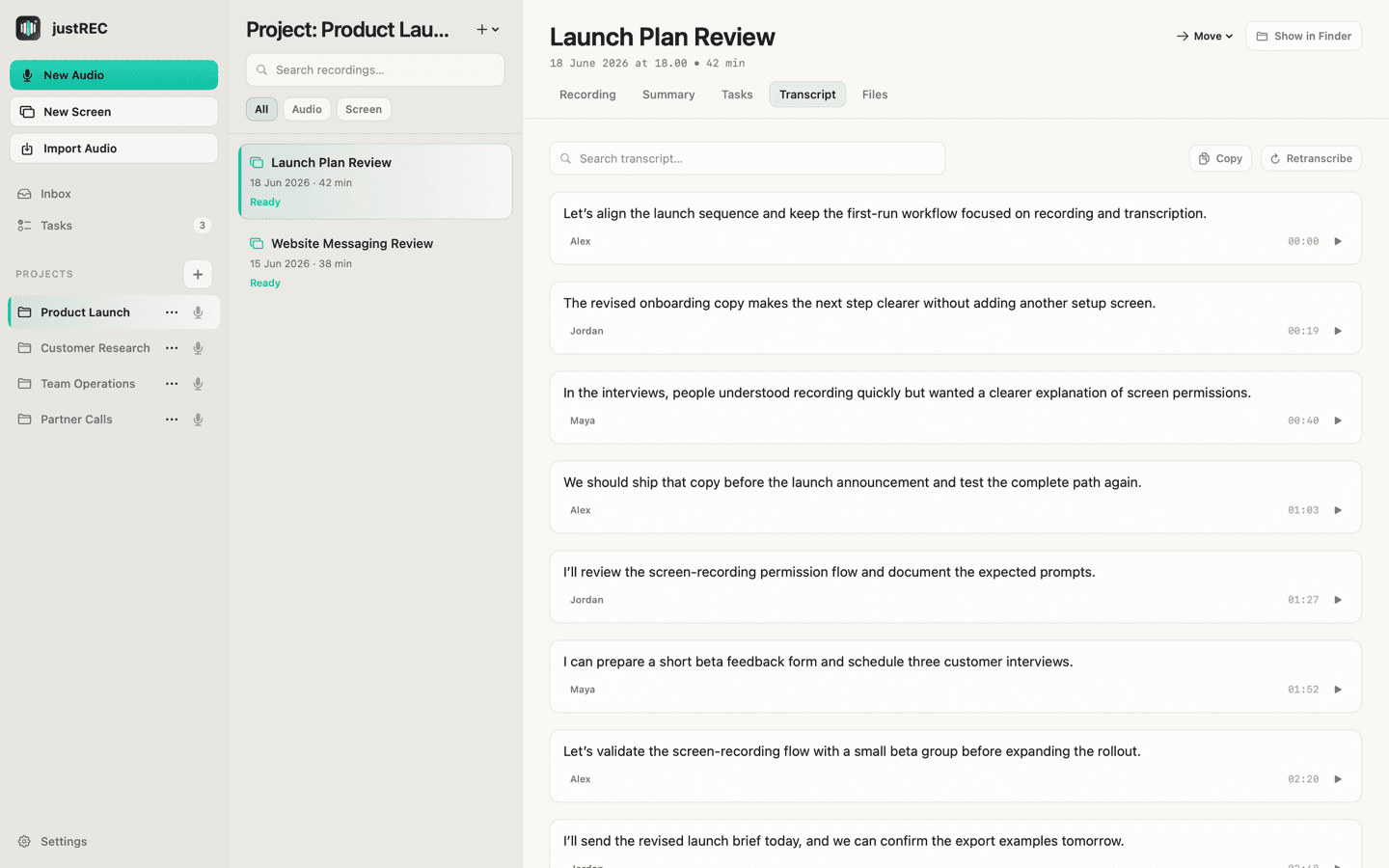This screenshot has height=868, width=1389.
Task: Select the Customer Research project
Action: tap(95, 348)
